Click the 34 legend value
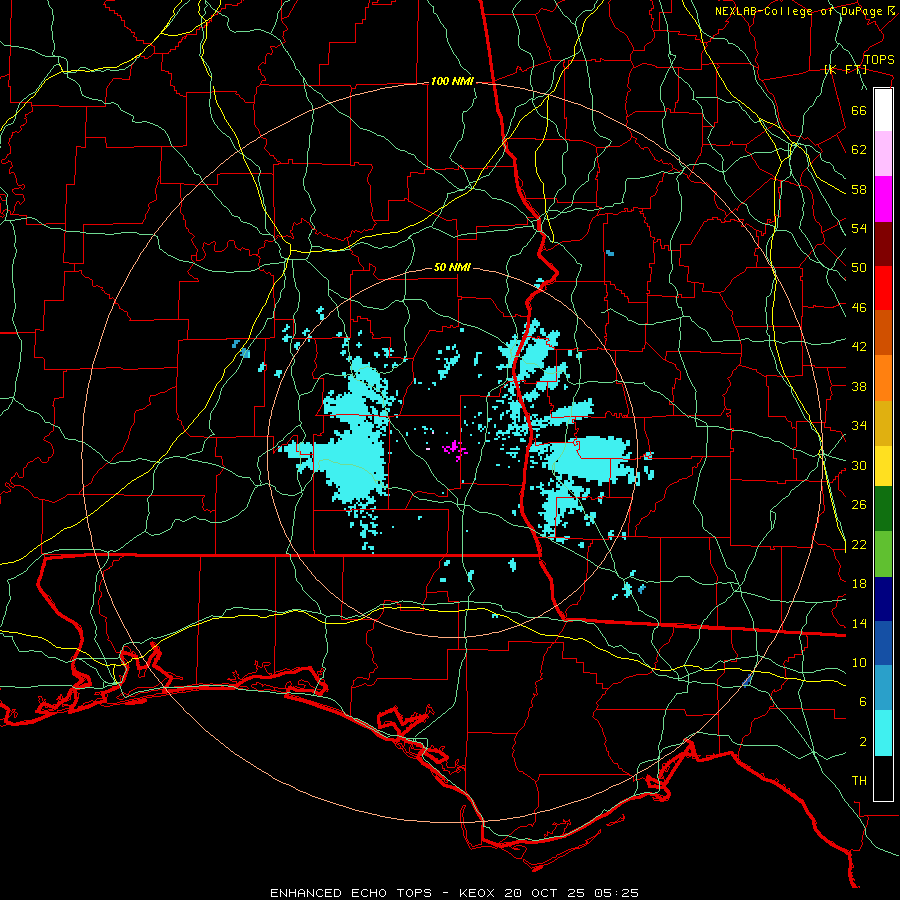Viewport: 900px width, 900px height. click(x=859, y=426)
